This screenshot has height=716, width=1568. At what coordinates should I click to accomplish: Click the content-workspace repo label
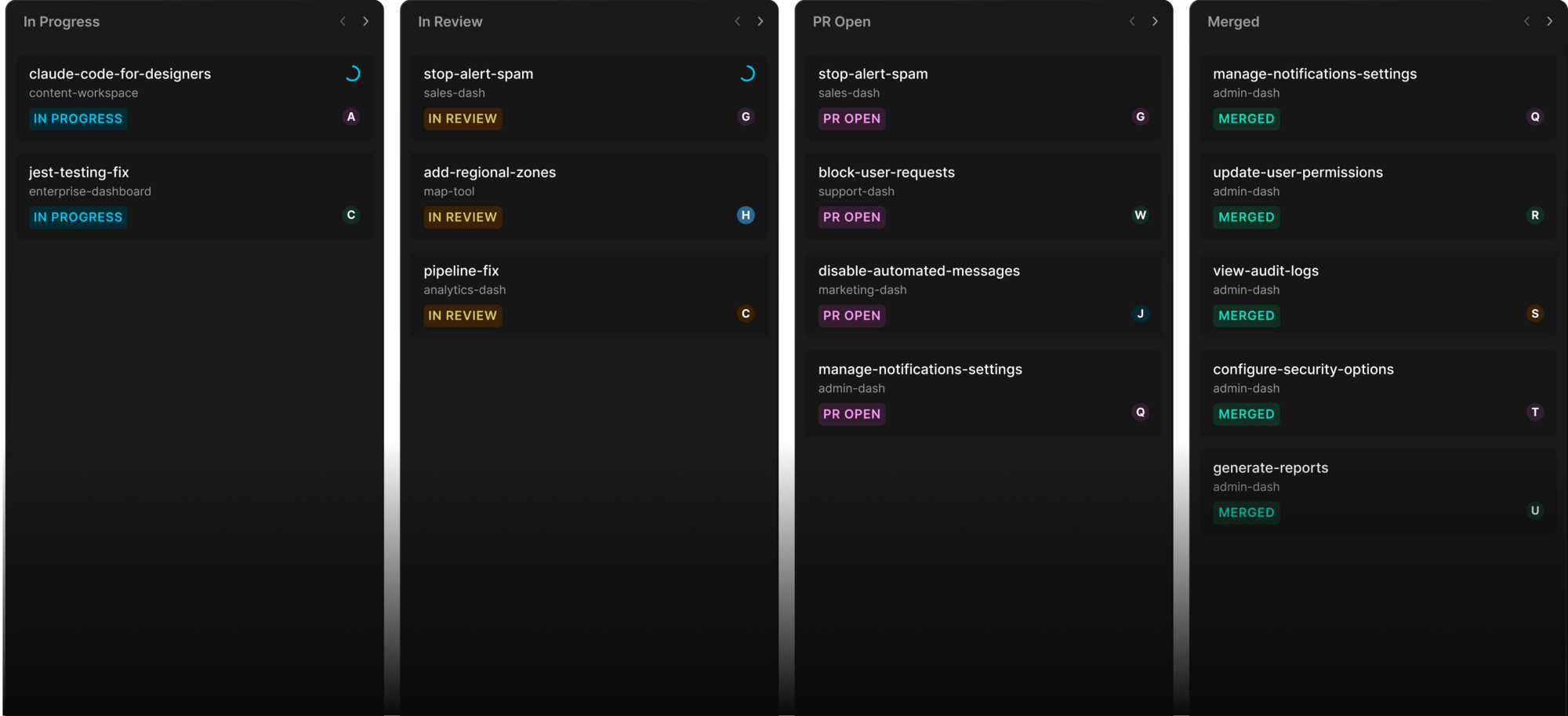[x=84, y=93]
